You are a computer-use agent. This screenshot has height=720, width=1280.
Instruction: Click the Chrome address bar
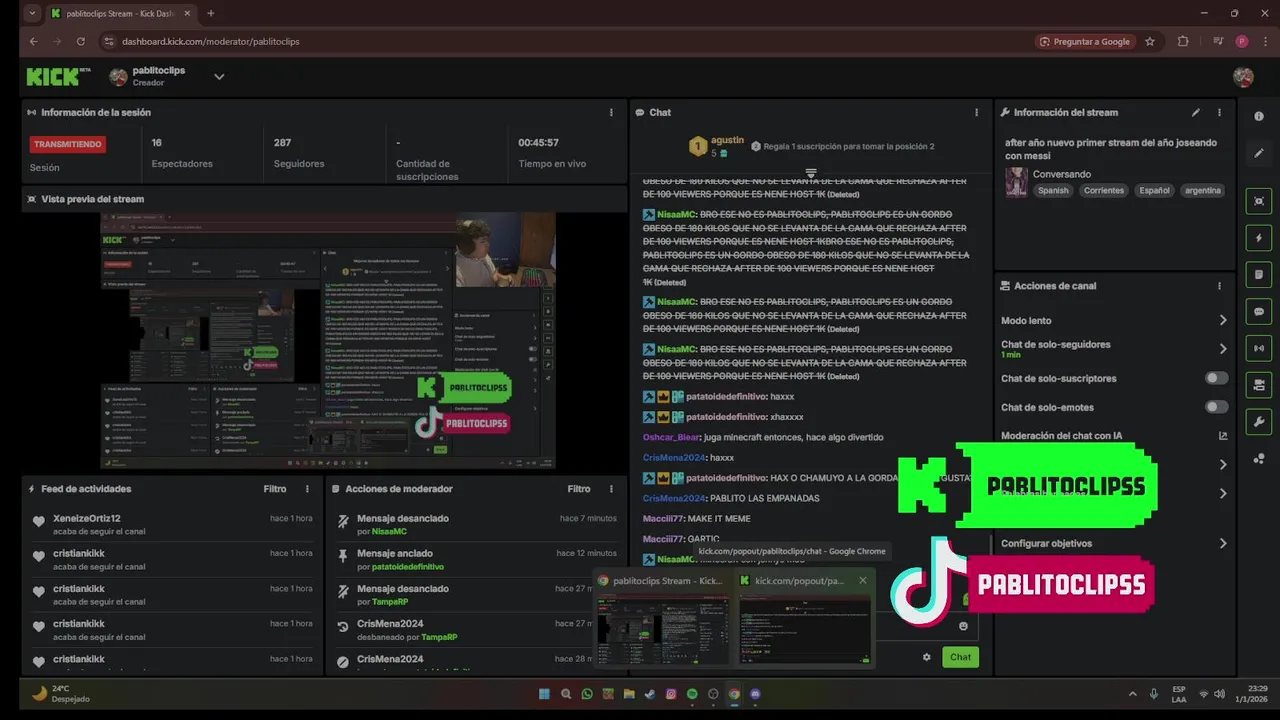point(570,42)
